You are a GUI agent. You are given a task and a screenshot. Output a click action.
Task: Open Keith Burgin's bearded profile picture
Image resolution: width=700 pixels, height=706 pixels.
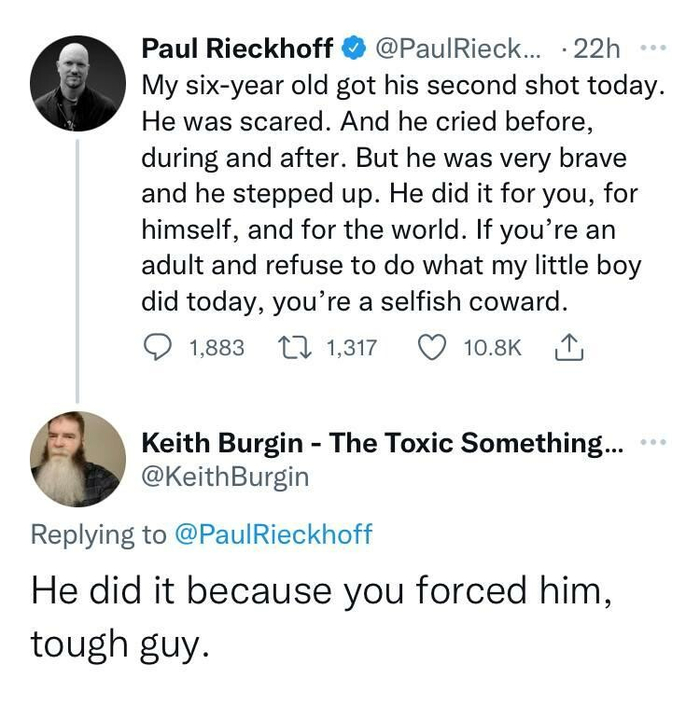[77, 457]
